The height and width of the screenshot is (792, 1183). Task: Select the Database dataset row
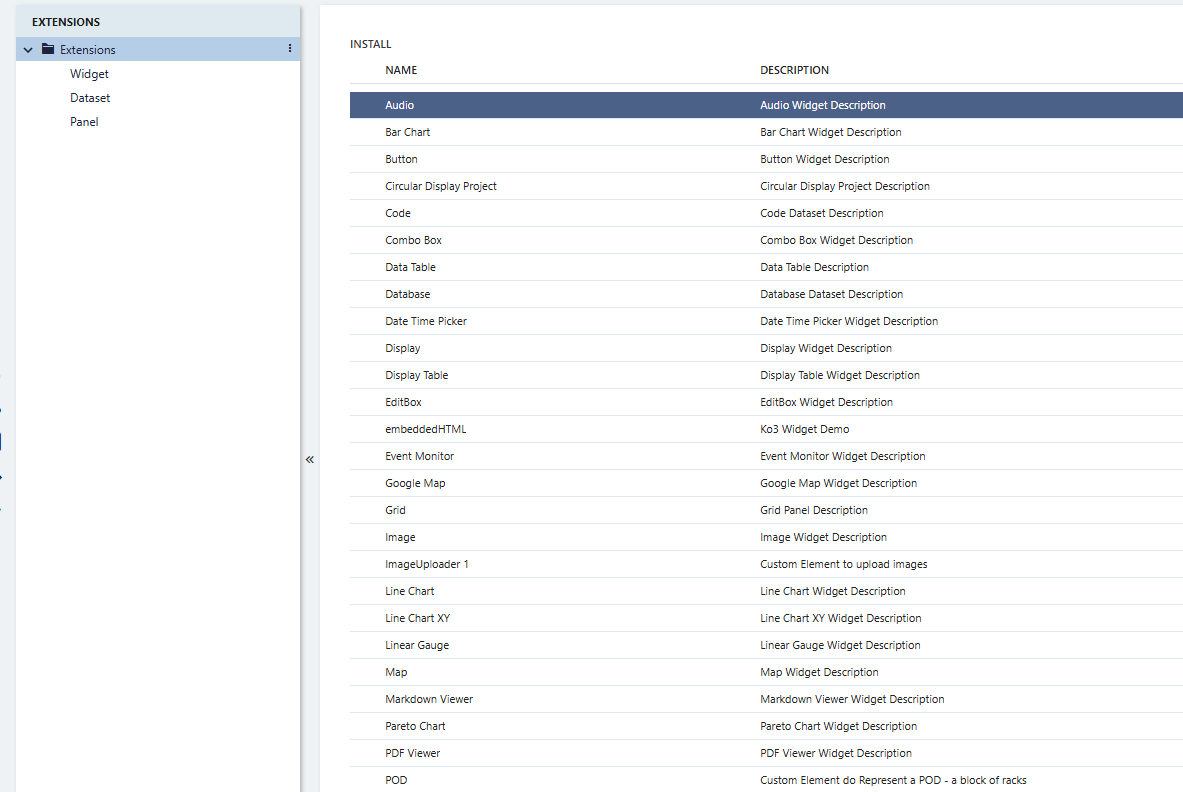408,294
